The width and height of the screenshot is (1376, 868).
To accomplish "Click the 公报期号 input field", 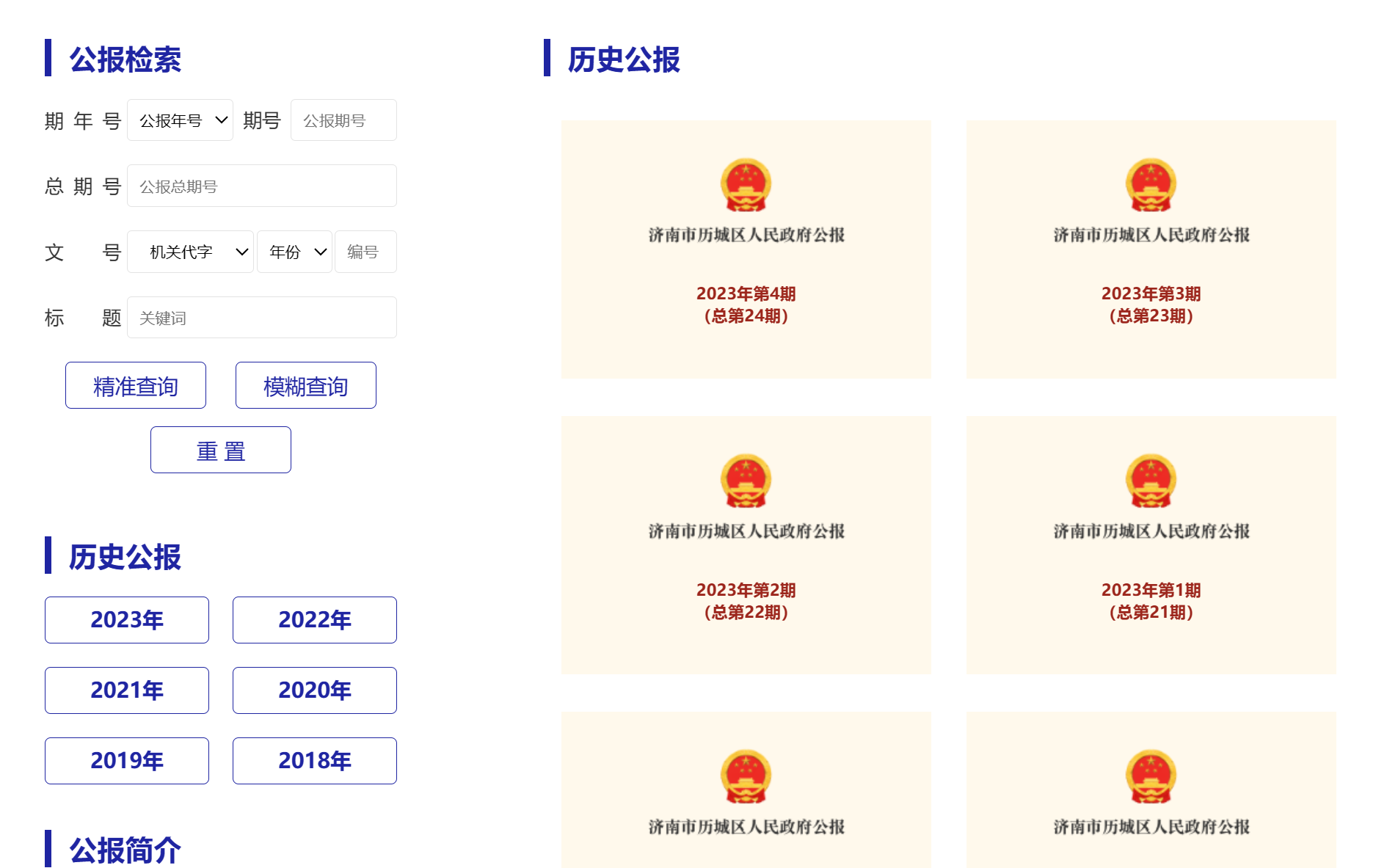I will 343,120.
